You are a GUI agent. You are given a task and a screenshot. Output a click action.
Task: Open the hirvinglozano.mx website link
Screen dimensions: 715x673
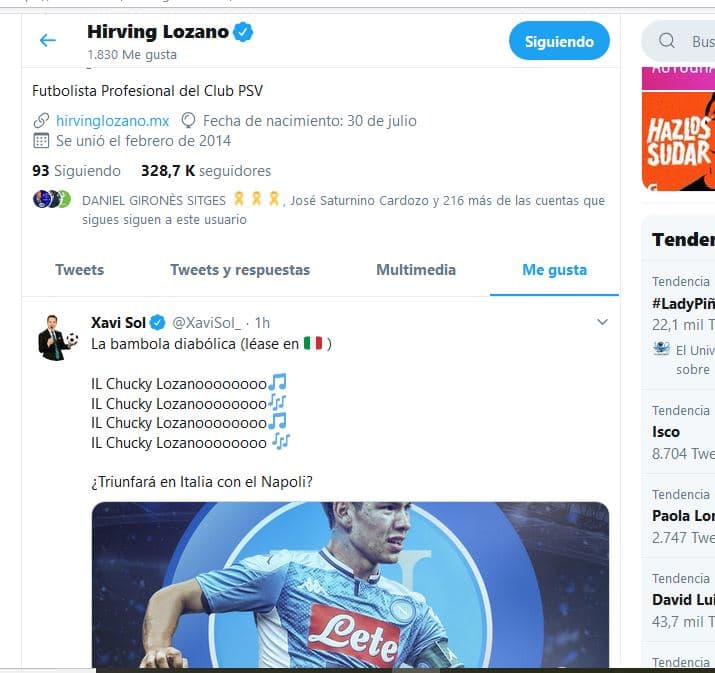[x=112, y=121]
